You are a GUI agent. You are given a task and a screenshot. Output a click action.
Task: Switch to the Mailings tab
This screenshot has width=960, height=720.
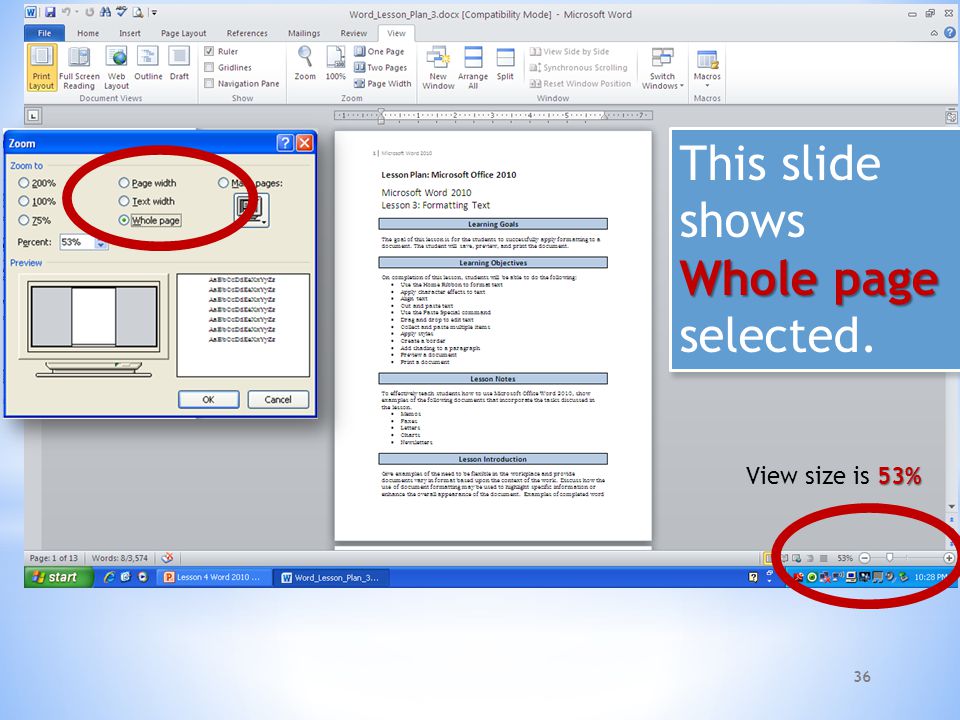coord(304,33)
